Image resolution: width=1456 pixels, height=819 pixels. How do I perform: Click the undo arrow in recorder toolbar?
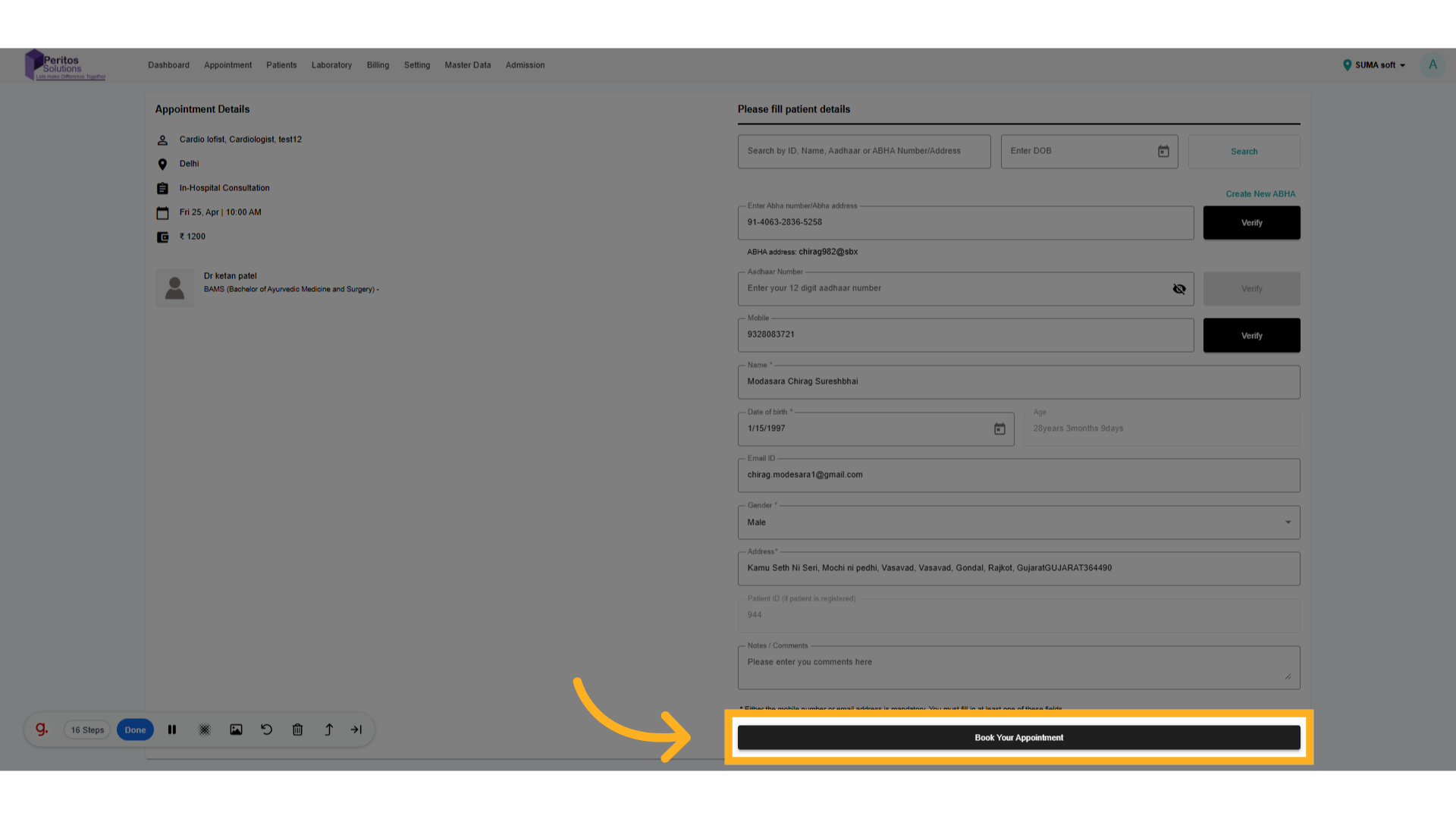[267, 730]
